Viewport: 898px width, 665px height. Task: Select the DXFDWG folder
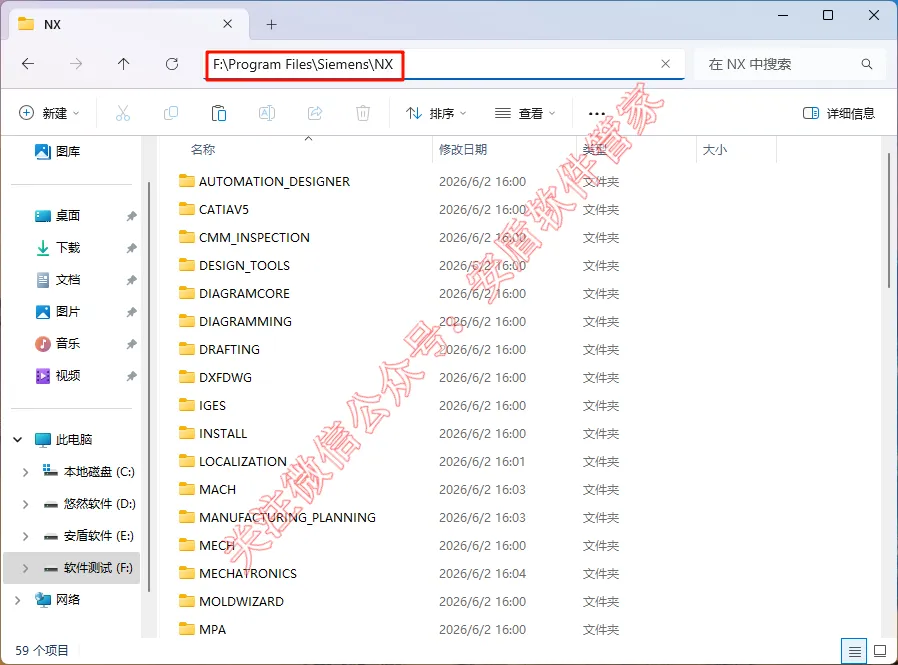pyautogui.click(x=215, y=377)
